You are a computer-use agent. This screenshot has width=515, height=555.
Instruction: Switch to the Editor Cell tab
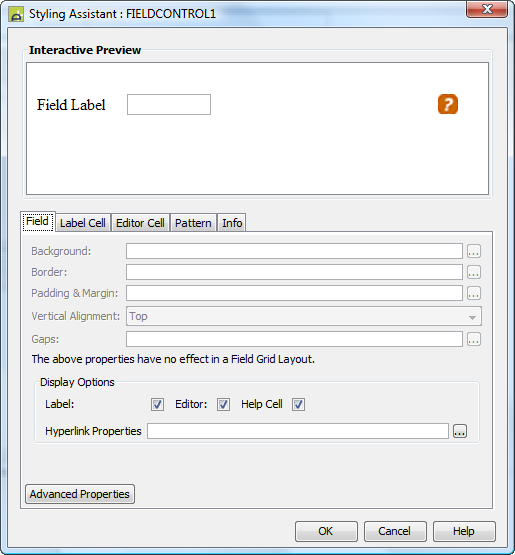141,223
